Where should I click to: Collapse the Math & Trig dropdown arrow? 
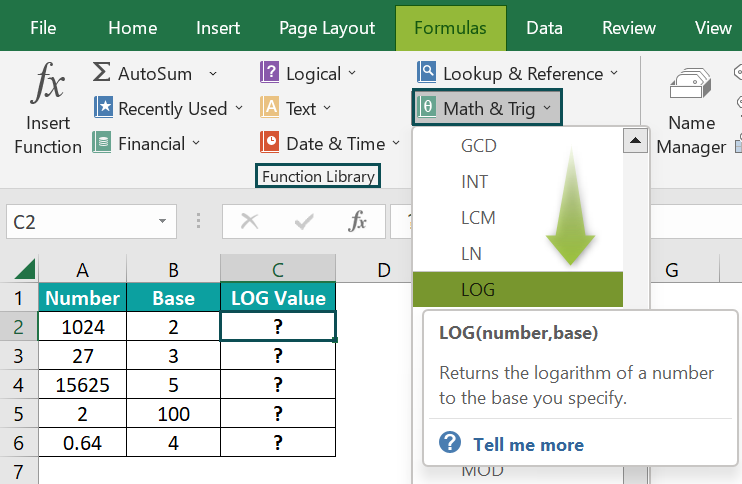(548, 108)
